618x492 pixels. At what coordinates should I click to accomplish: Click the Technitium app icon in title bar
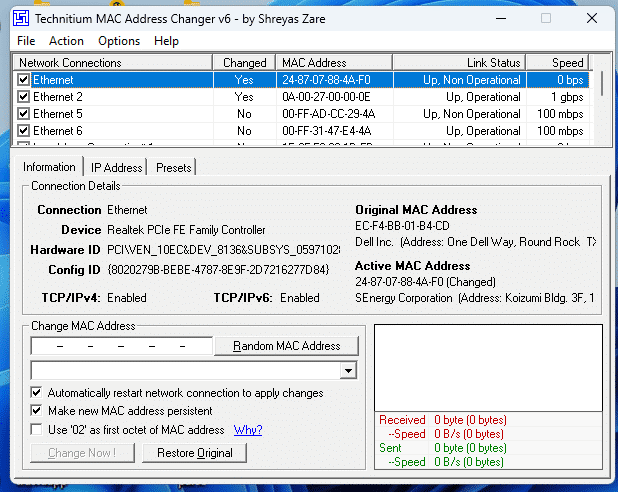click(x=21, y=18)
